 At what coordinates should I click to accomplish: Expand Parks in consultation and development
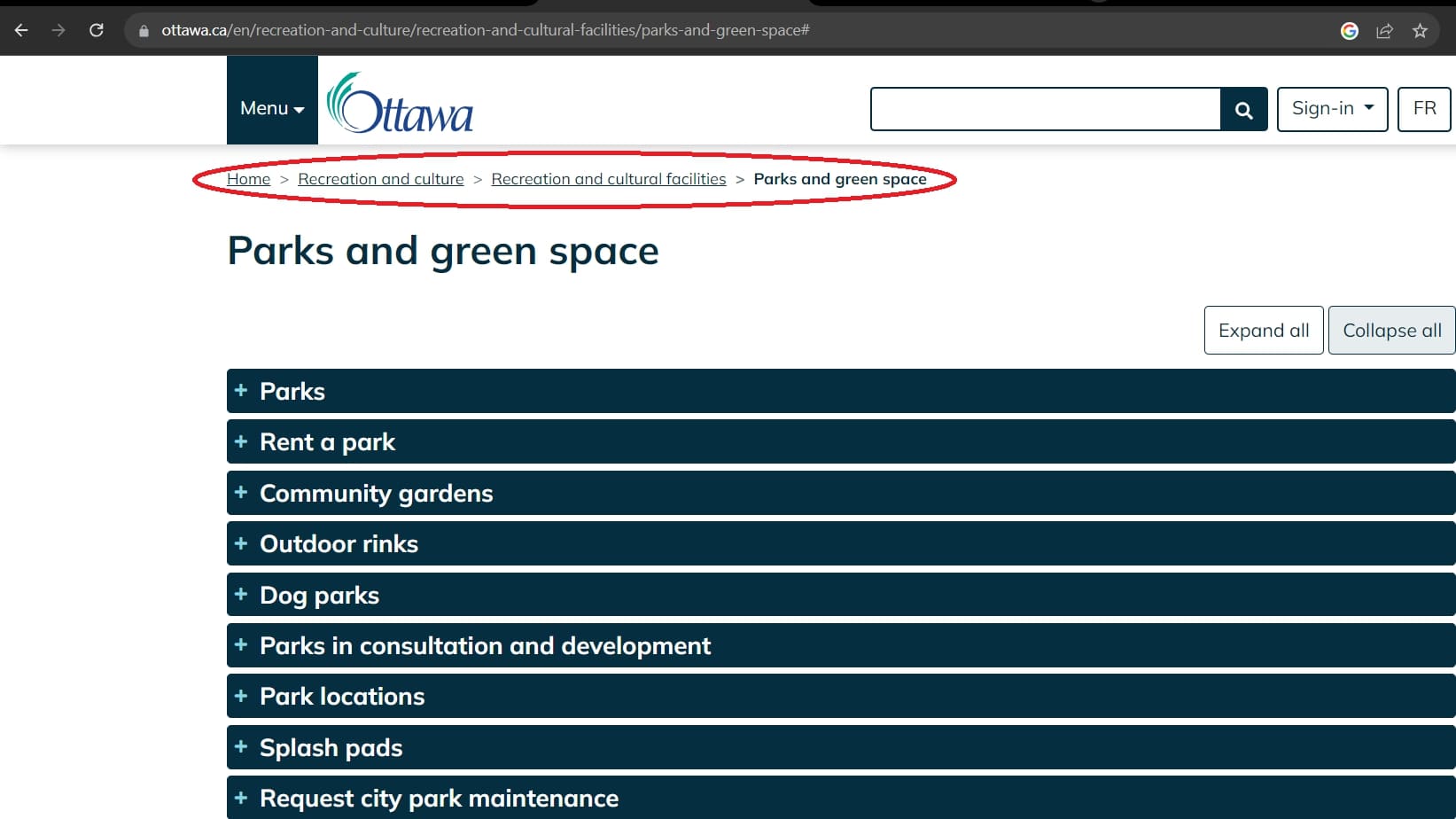pyautogui.click(x=841, y=645)
